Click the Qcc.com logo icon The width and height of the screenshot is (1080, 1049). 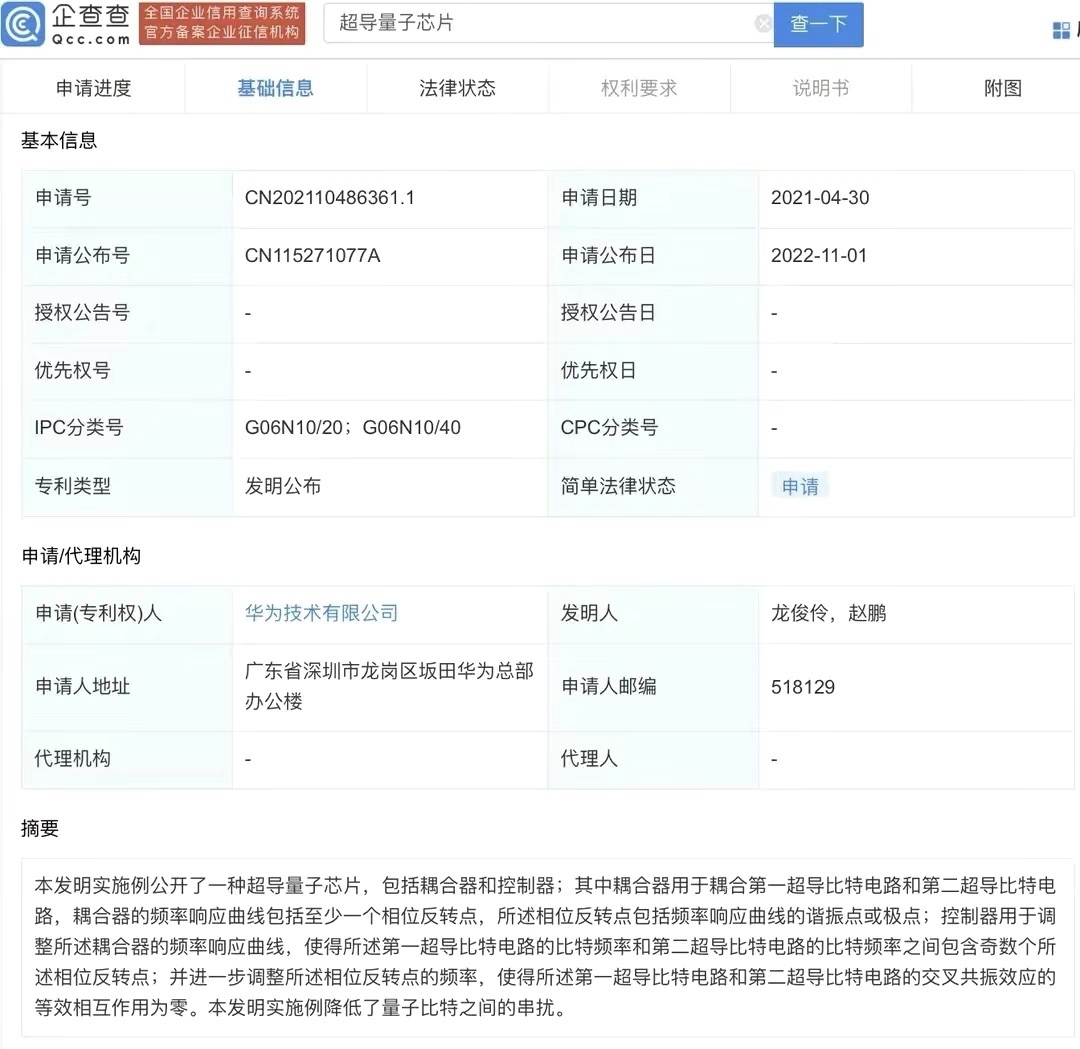click(x=23, y=24)
